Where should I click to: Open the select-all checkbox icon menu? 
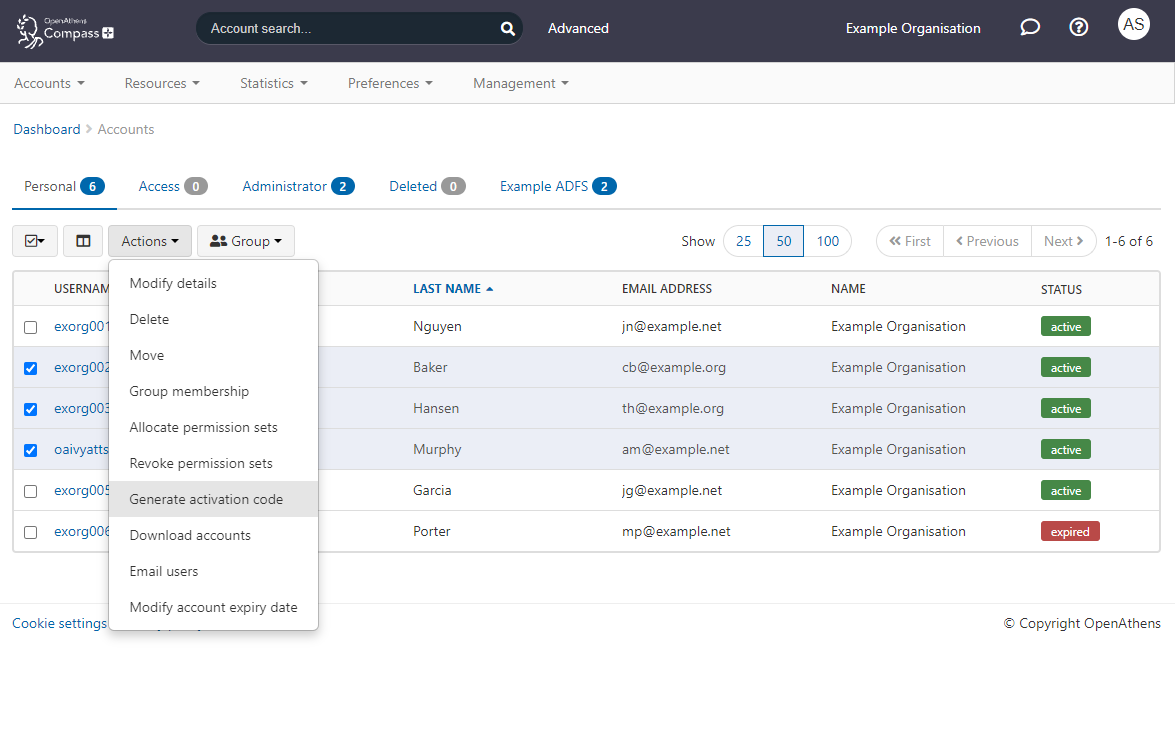click(x=34, y=241)
